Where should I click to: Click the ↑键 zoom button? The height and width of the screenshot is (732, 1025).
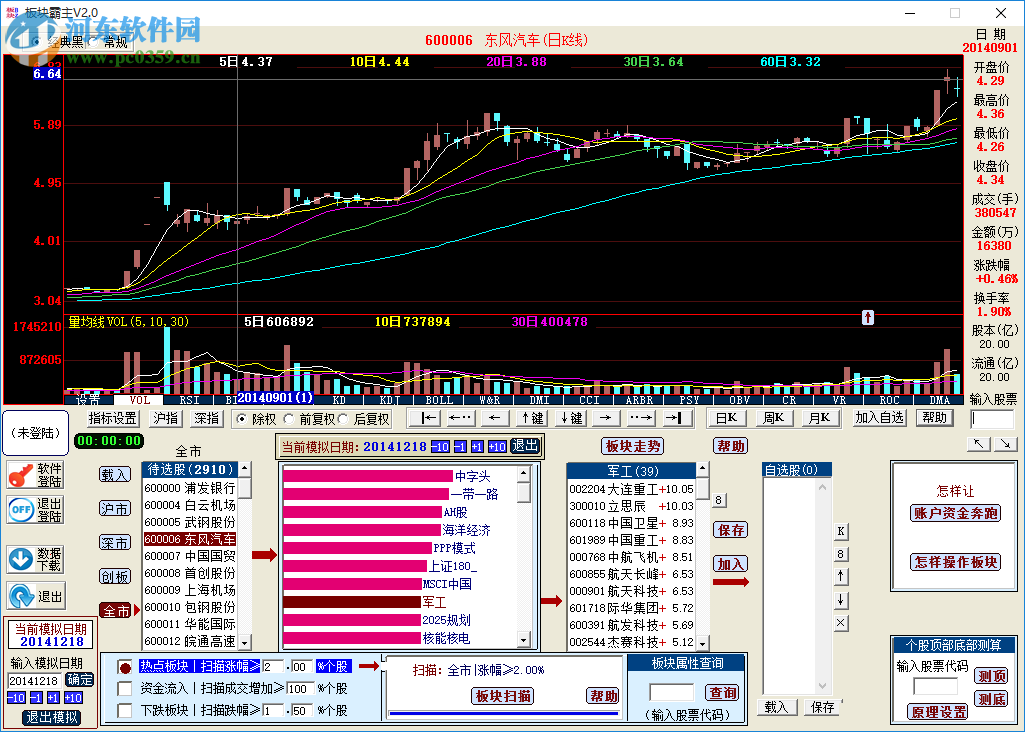[532, 418]
